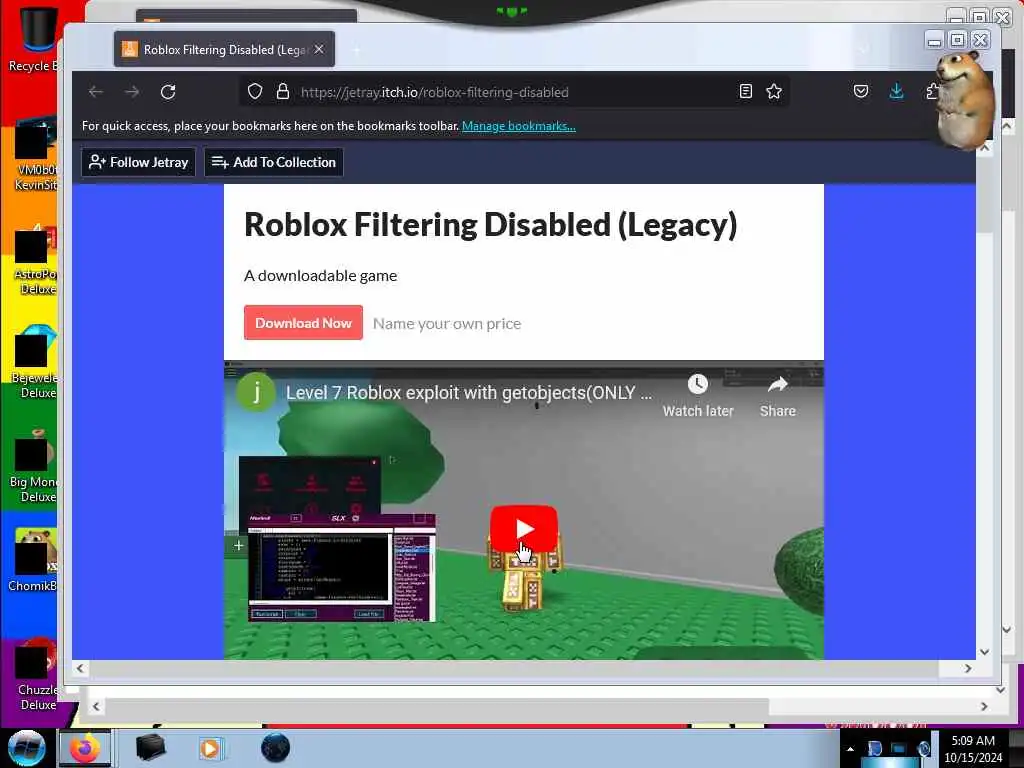Play the YouTube video with red play button
Image resolution: width=1024 pixels, height=768 pixels.
[x=524, y=528]
